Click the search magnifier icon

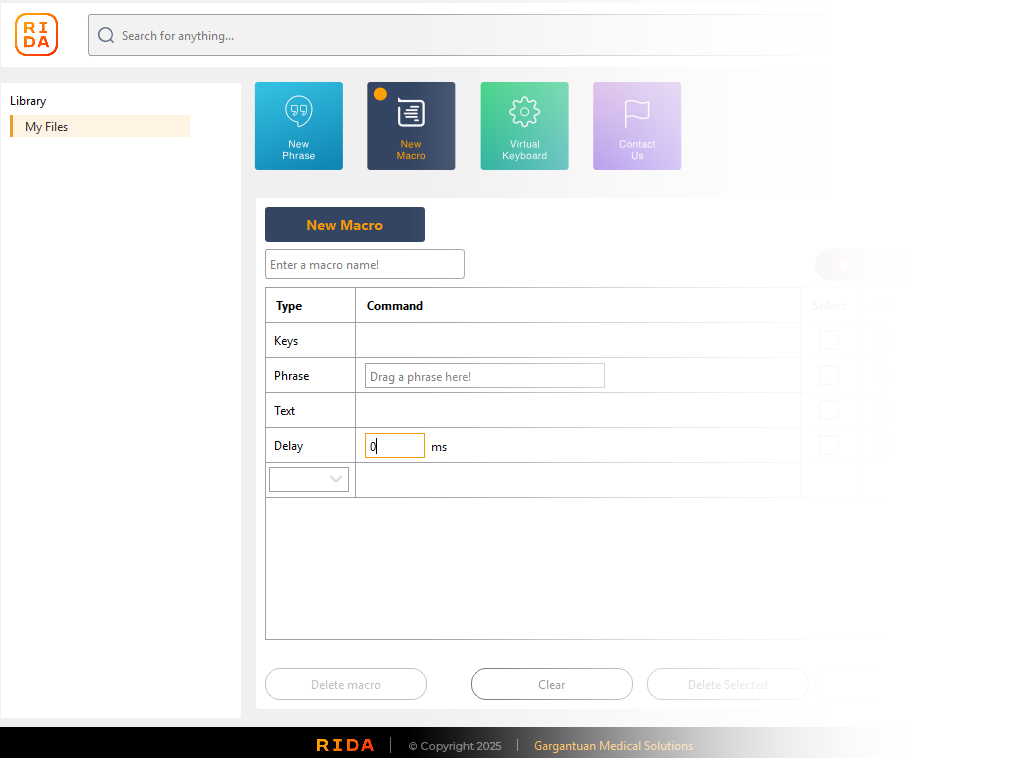pyautogui.click(x=106, y=36)
